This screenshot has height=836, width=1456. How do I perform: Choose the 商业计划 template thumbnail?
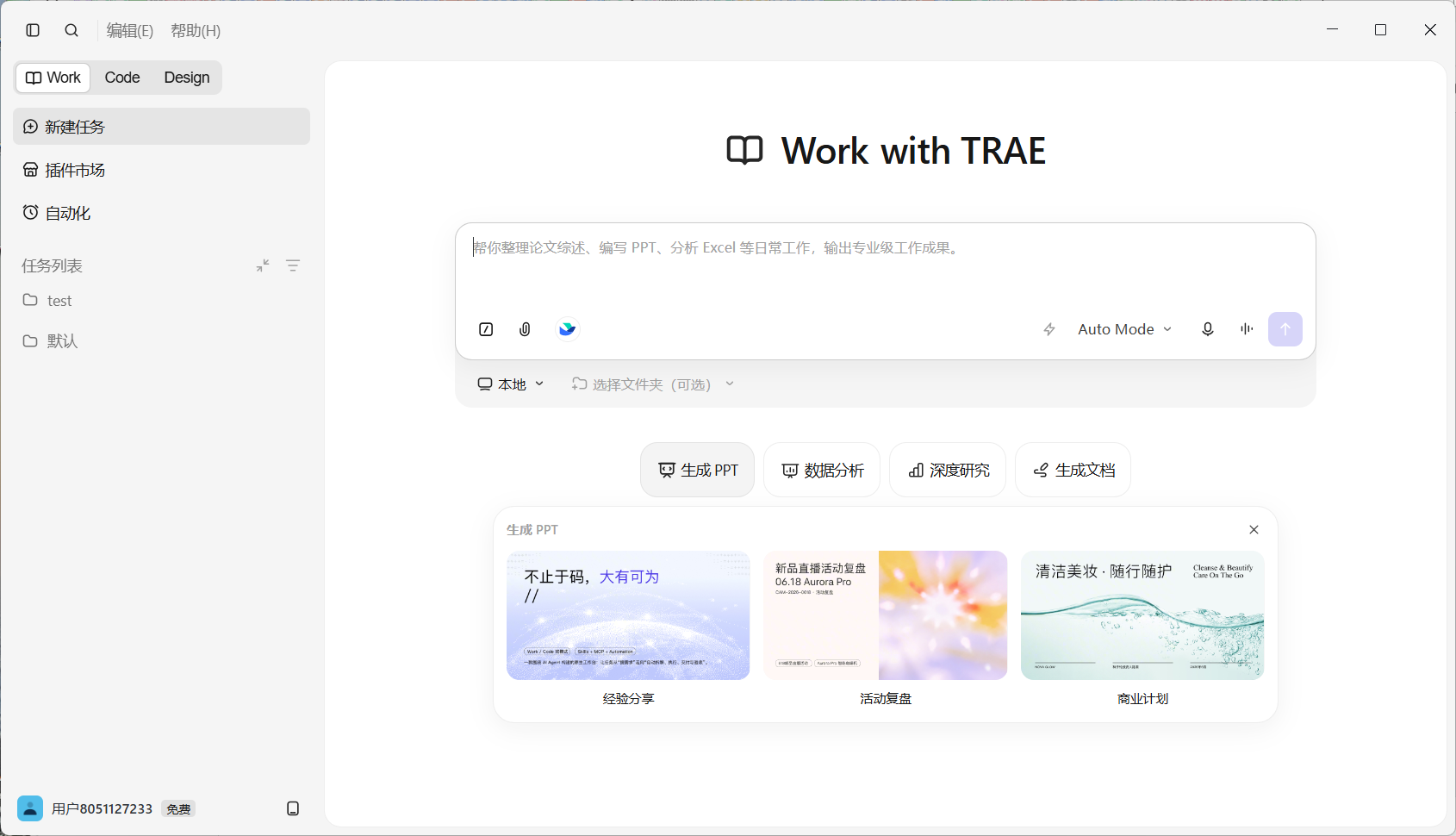(1142, 615)
